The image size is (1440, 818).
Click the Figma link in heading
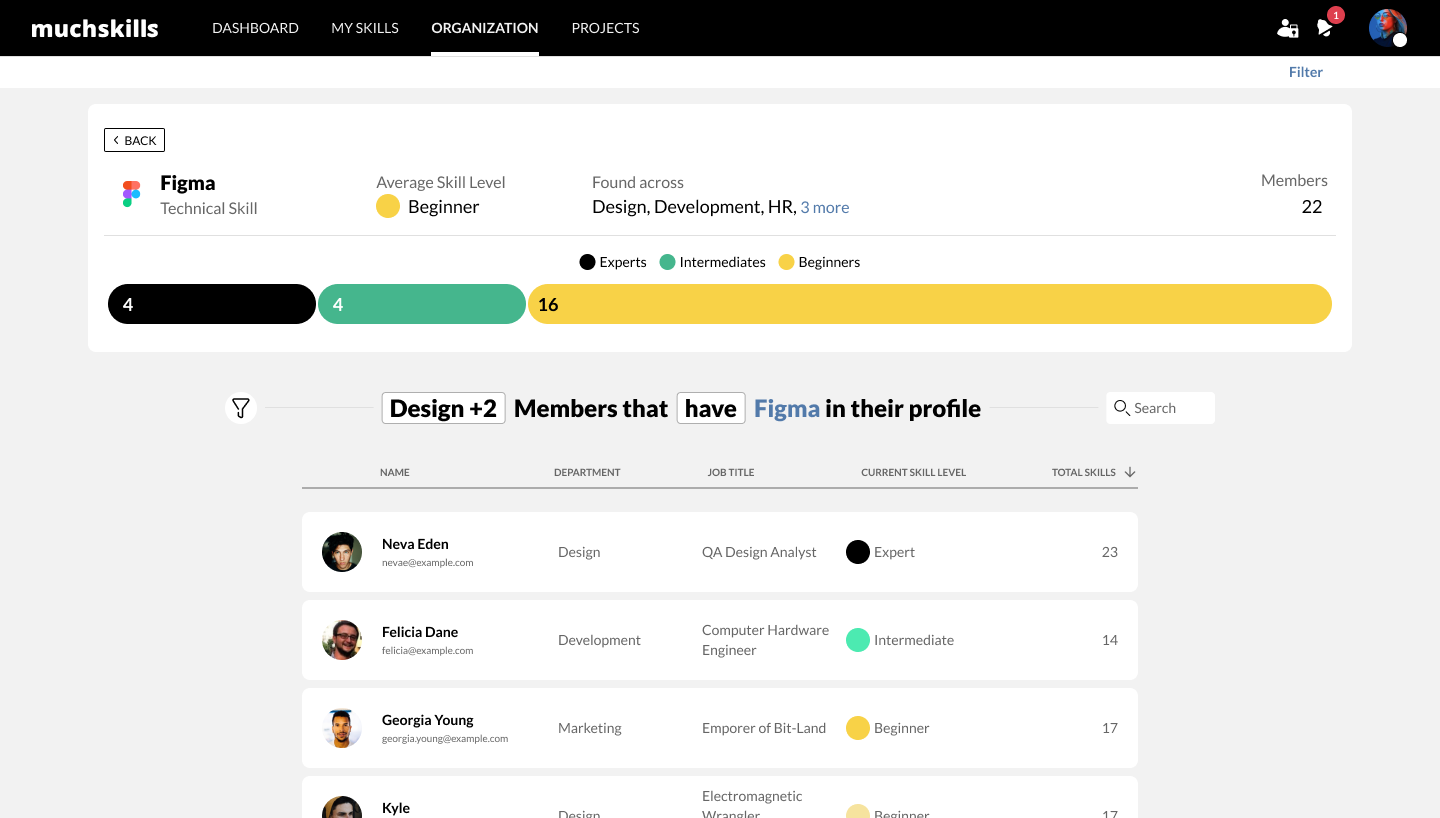coord(787,408)
